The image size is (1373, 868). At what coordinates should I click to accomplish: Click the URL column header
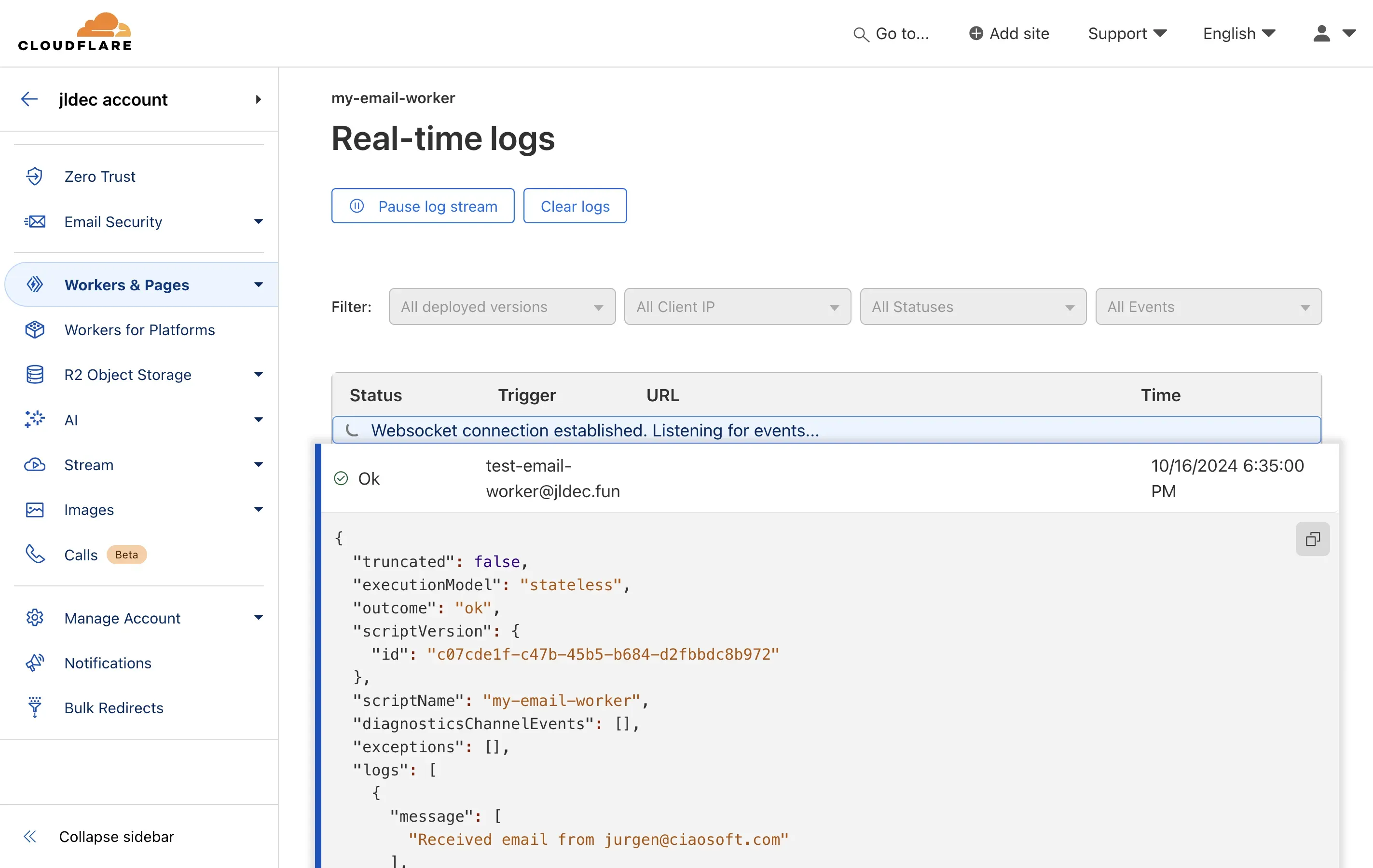(662, 395)
